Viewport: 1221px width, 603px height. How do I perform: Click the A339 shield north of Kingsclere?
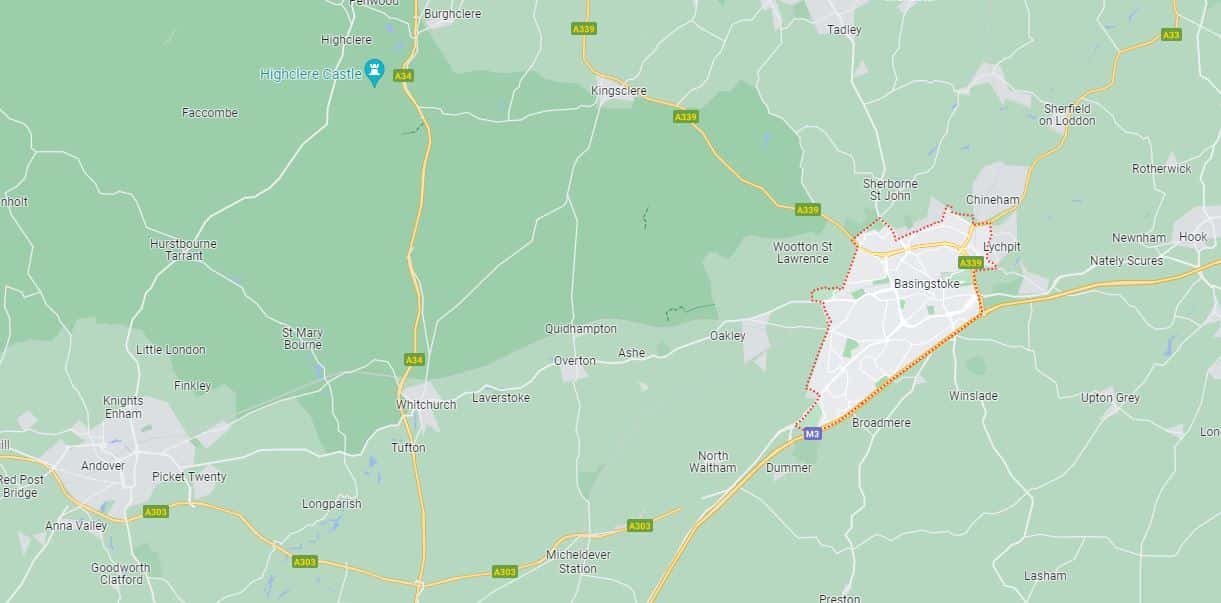[x=584, y=29]
